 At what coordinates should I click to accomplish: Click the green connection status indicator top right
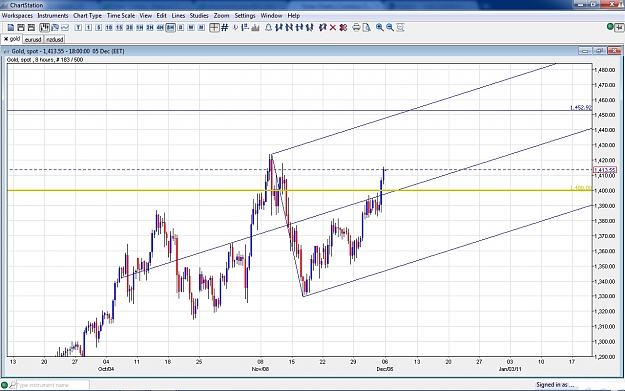click(610, 27)
